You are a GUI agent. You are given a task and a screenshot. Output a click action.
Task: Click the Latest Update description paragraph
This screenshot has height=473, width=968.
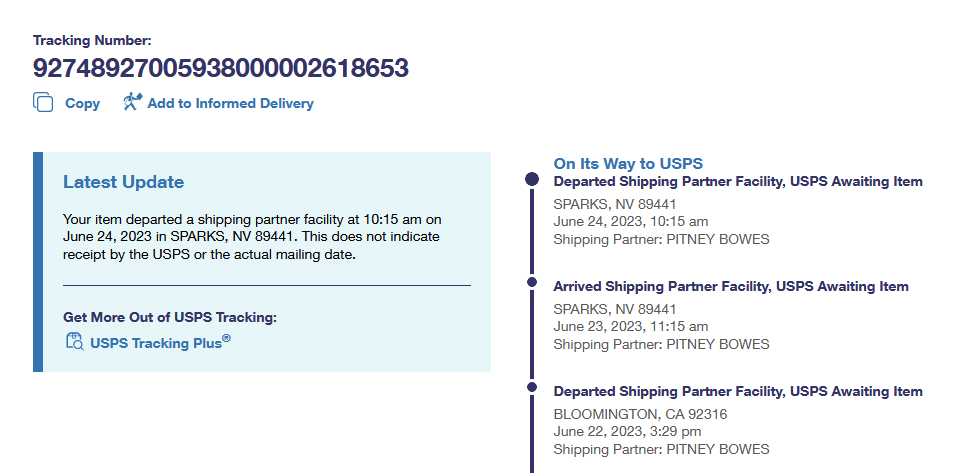pos(251,236)
